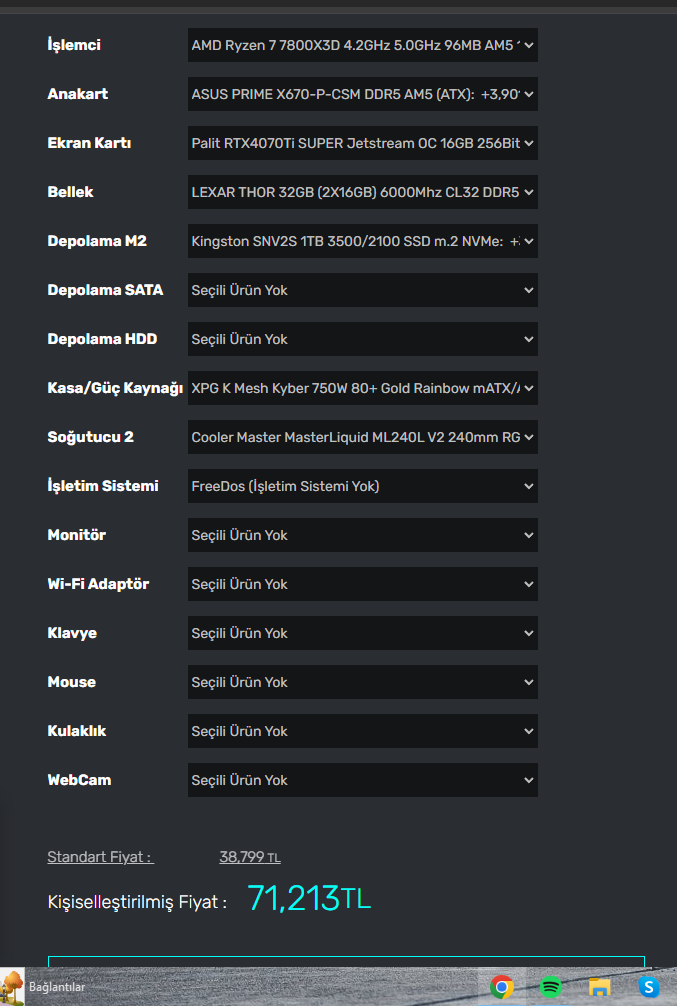Open the İşlemci processor dropdown
Viewport: 677px width, 1006px height.
coord(363,45)
